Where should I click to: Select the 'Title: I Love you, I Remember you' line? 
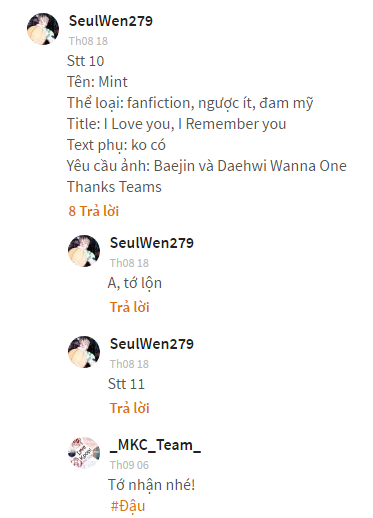[177, 124]
